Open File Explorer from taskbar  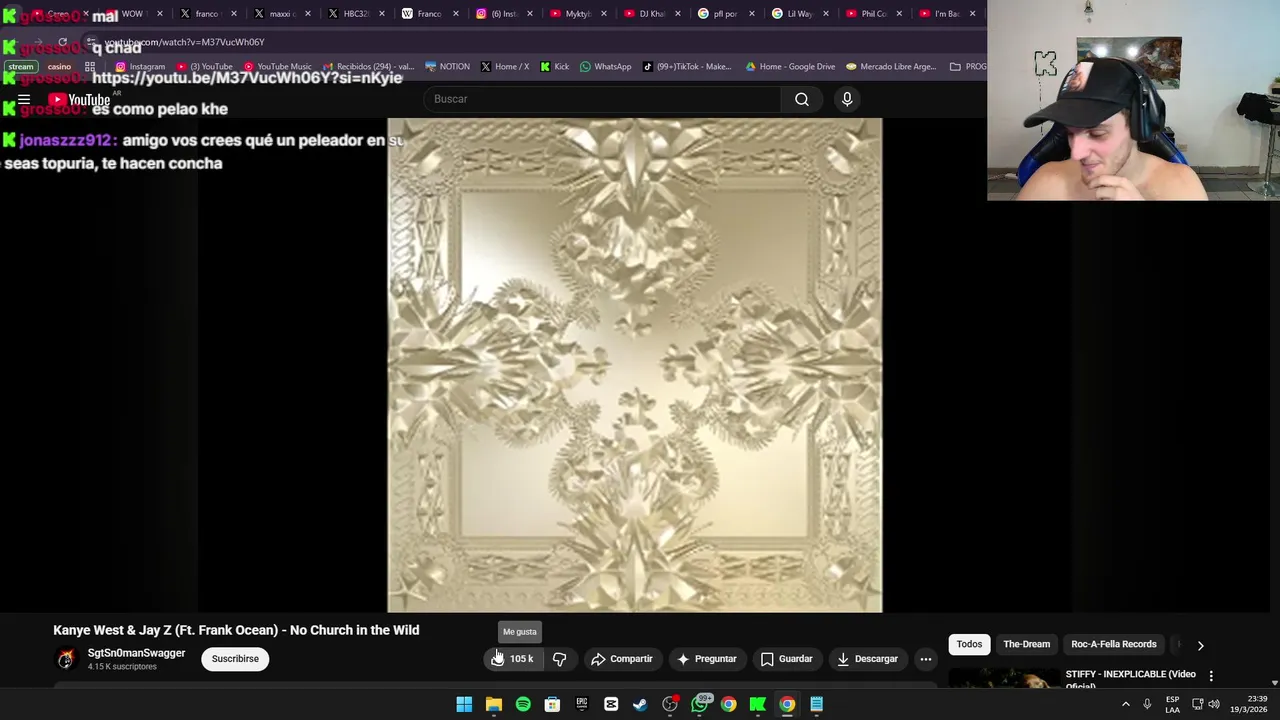pos(494,705)
